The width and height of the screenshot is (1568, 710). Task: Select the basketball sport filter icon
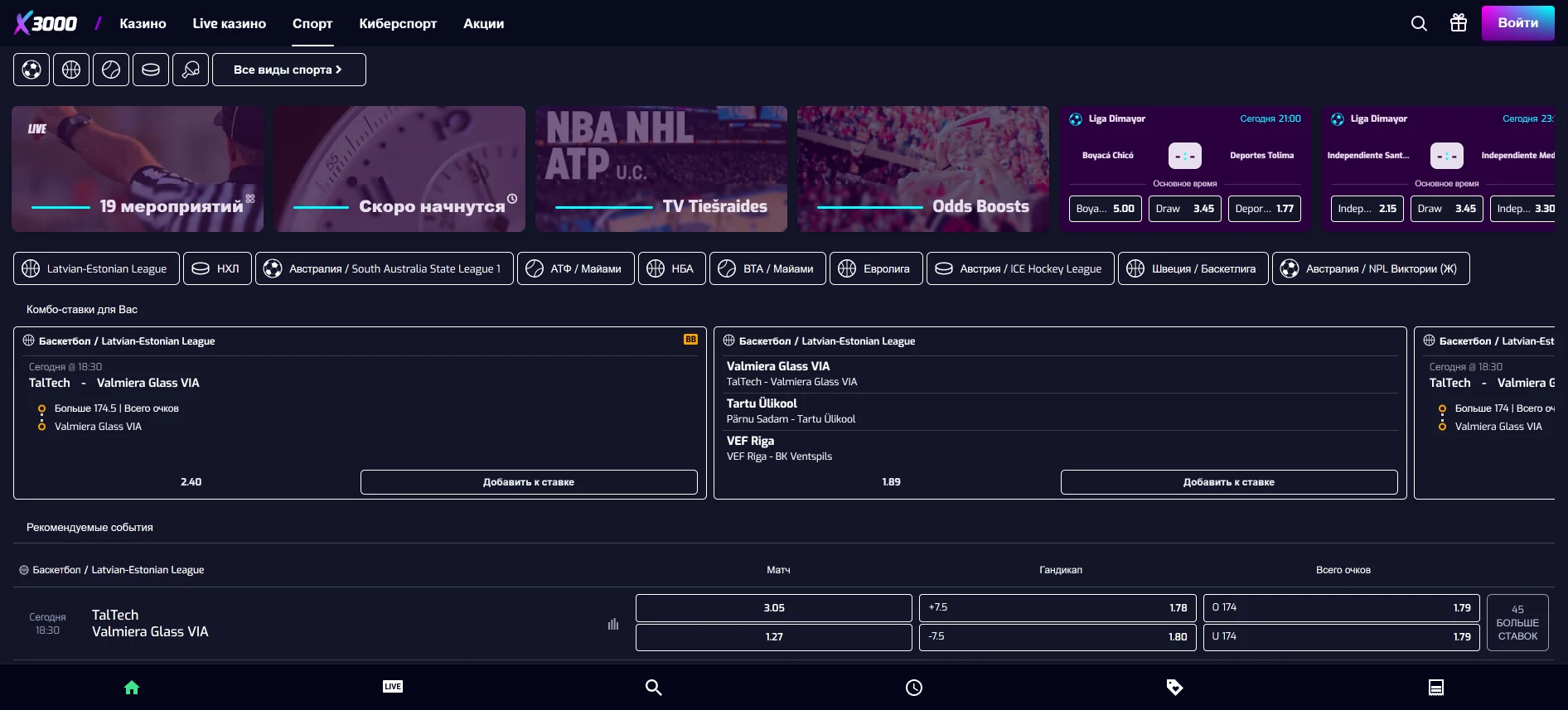click(71, 70)
